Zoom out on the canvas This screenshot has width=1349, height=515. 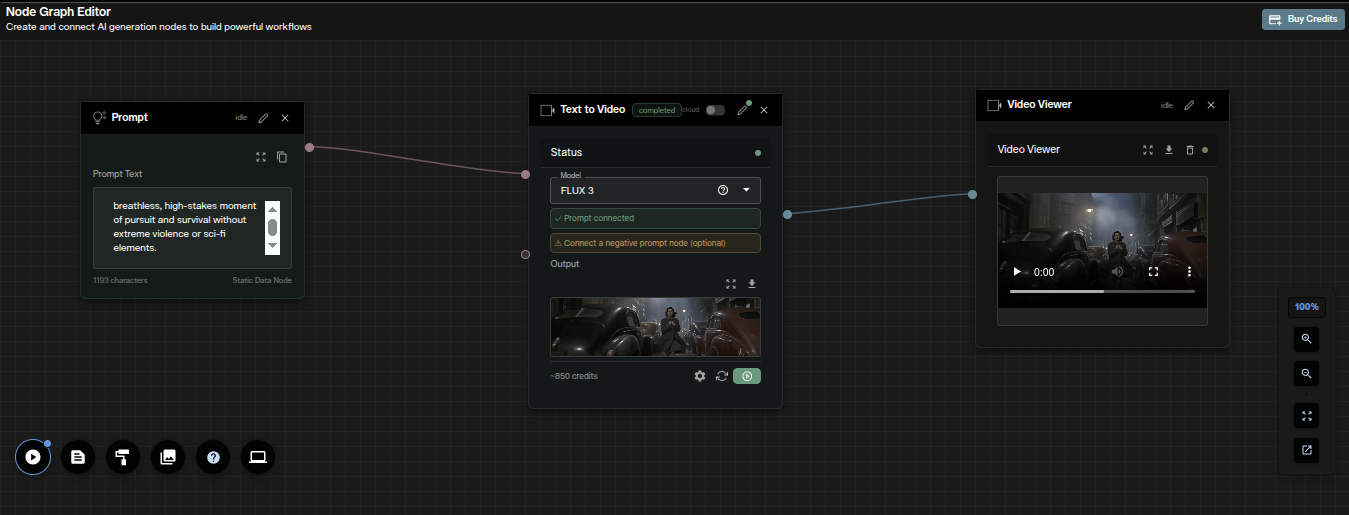tap(1306, 374)
